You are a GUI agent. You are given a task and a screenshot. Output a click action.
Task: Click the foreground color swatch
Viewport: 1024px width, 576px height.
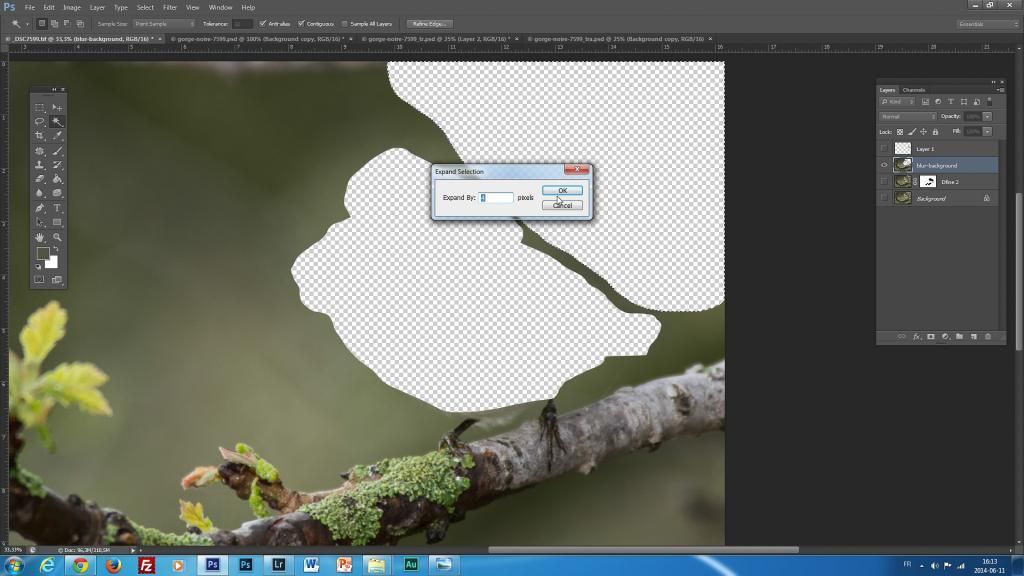click(44, 252)
